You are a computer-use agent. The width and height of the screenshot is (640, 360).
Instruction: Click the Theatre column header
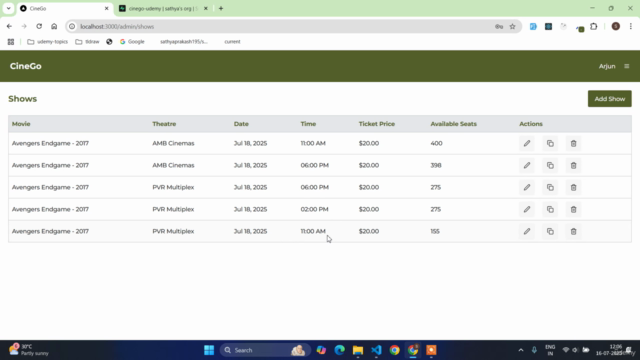pos(164,124)
